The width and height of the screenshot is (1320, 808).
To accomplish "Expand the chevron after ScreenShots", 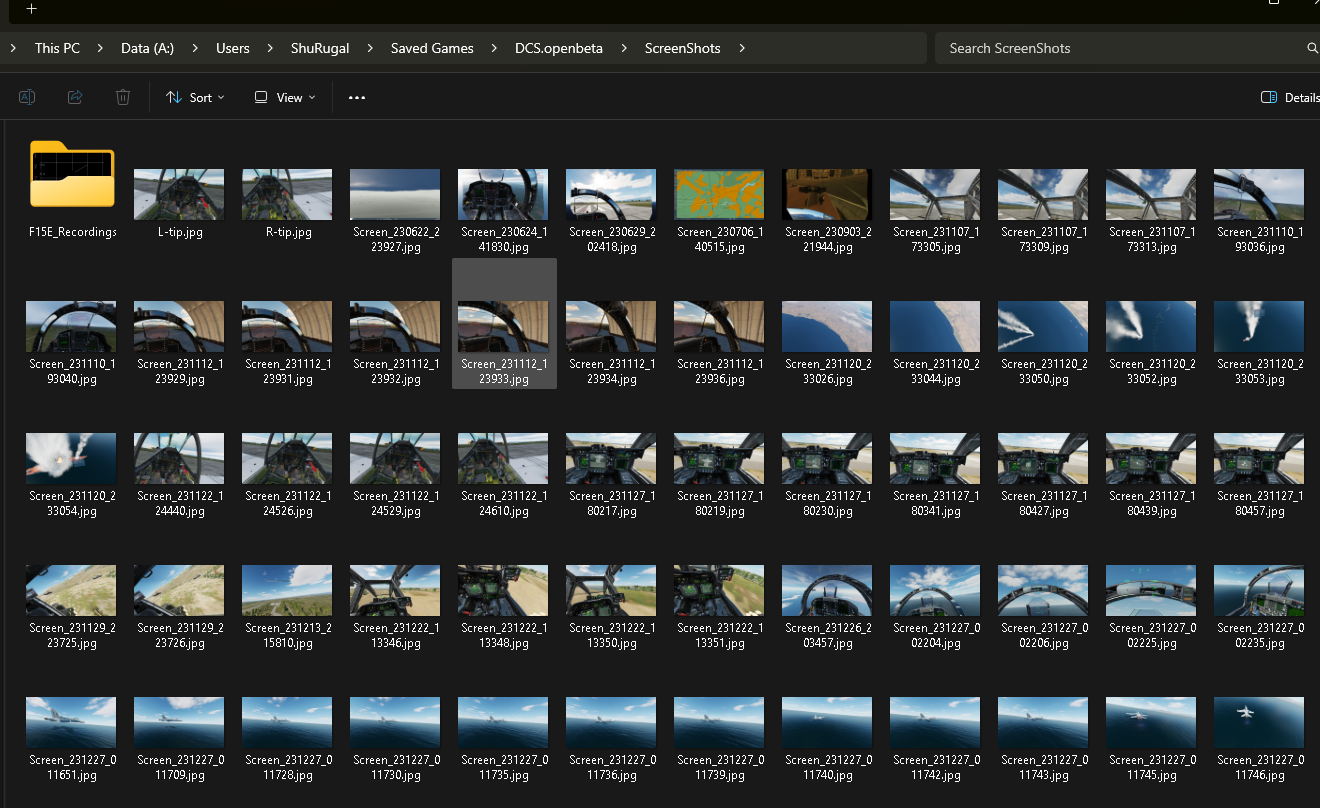I will pos(742,48).
